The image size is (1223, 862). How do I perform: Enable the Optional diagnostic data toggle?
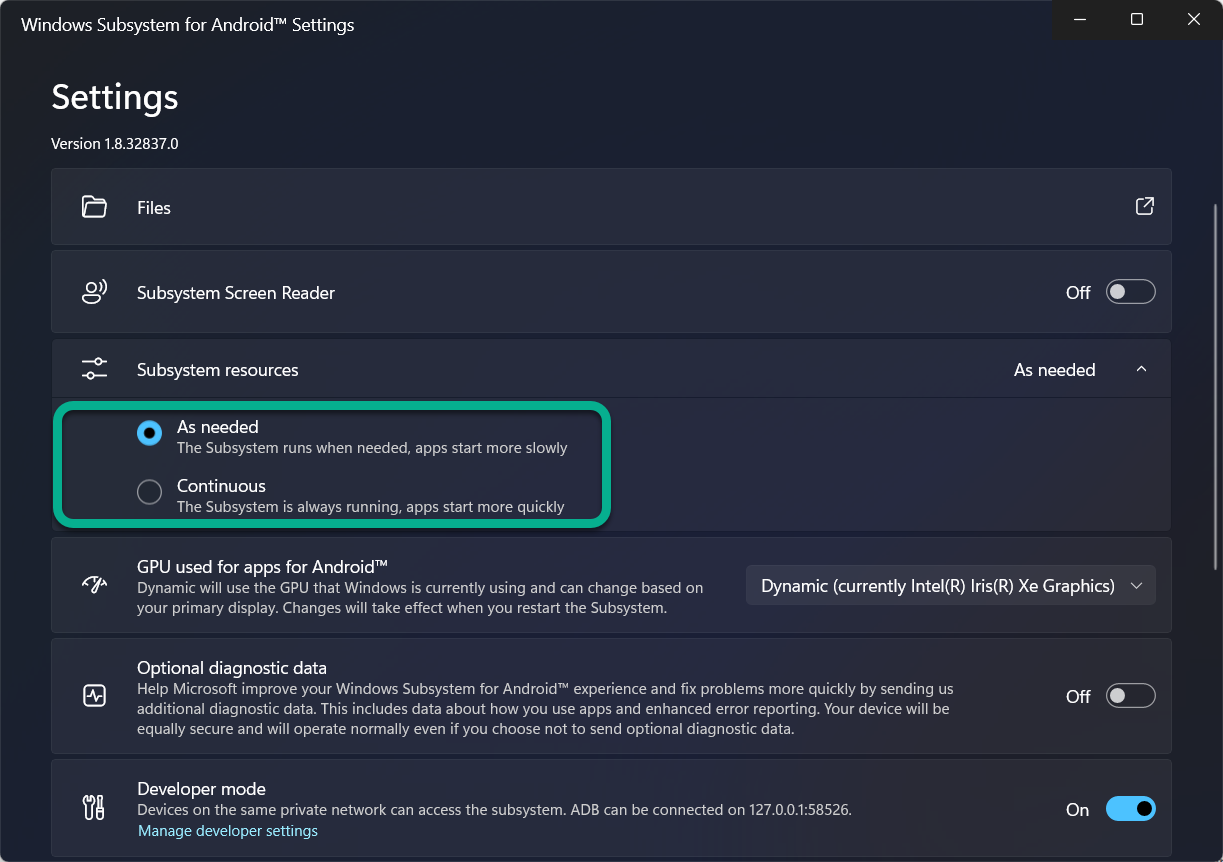click(1130, 696)
